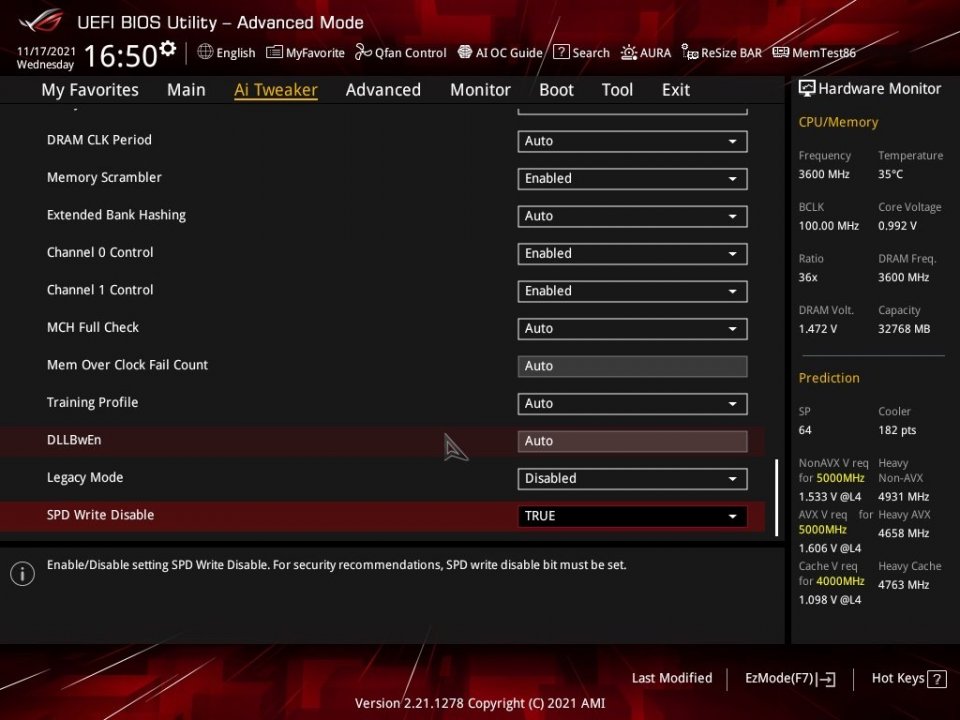Open Channel 0 Control dropdown

[x=632, y=254]
